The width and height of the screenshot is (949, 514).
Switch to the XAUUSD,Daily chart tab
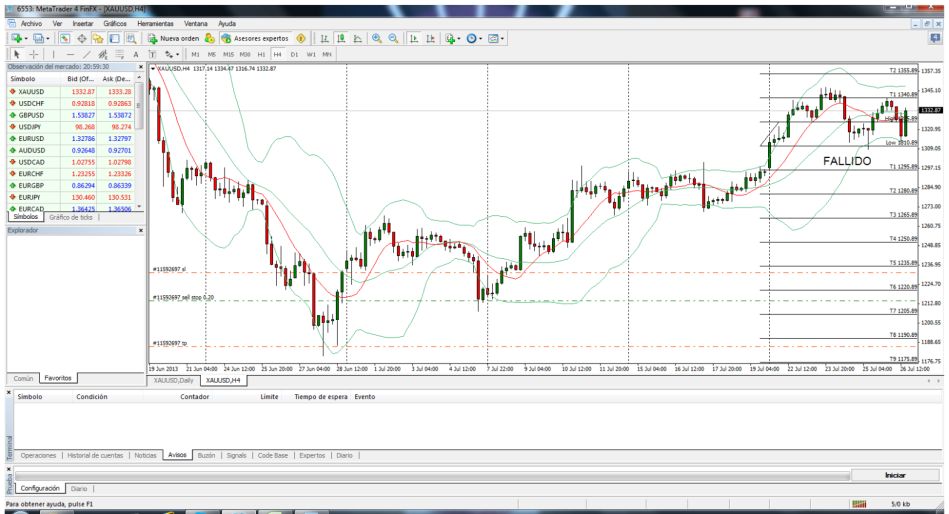click(x=172, y=380)
